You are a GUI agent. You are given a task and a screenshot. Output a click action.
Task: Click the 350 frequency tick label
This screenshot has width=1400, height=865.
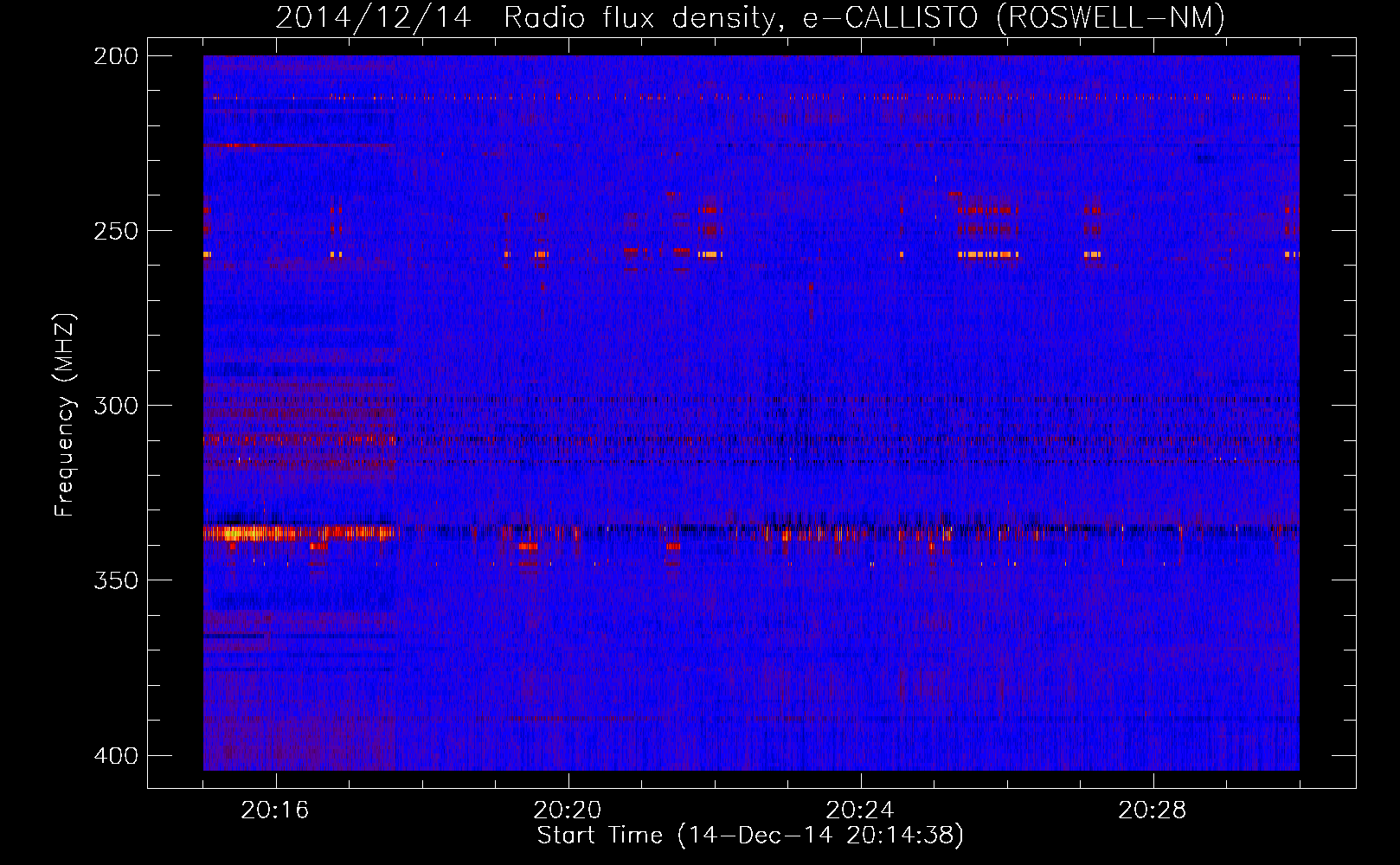[115, 580]
